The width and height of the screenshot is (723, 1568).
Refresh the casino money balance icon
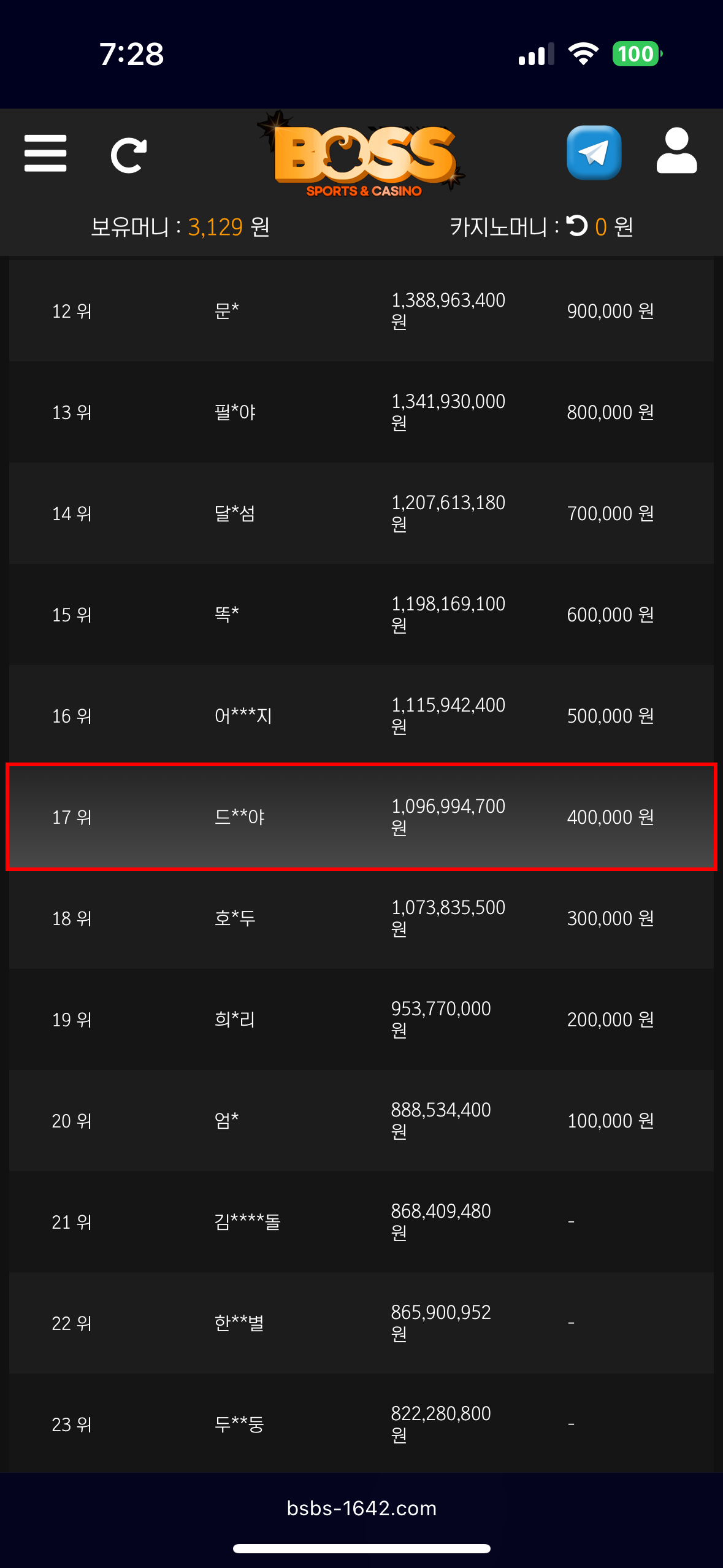pyautogui.click(x=576, y=226)
